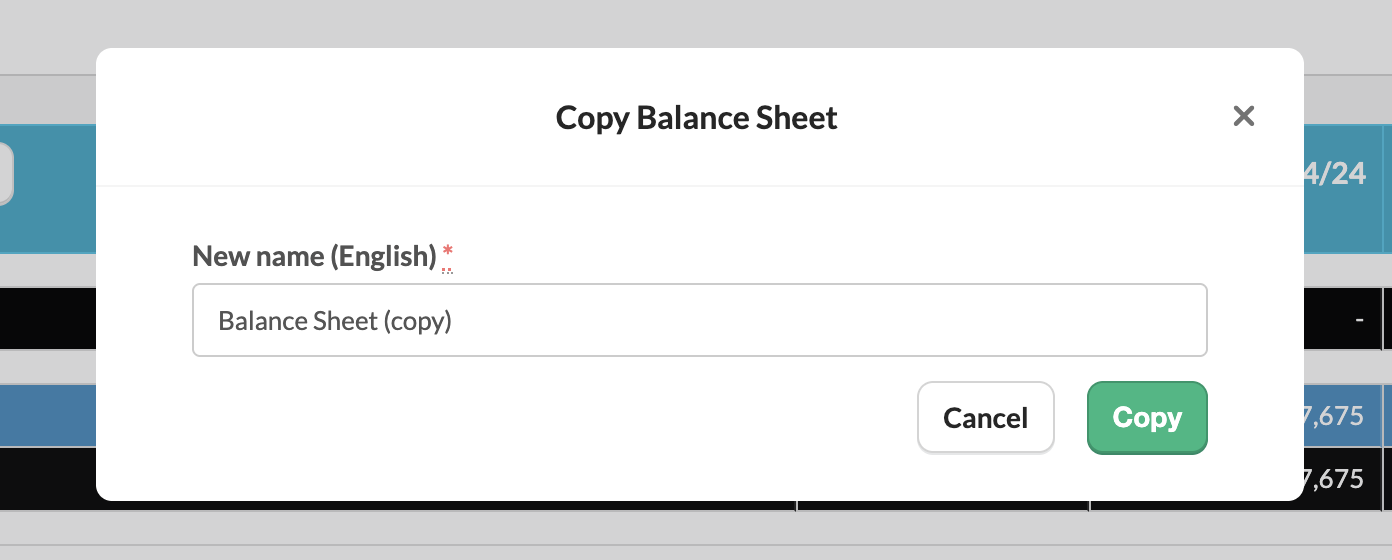Screen dimensions: 1392x560
Task: Click middle cell of bottom black row
Action: 942,506
